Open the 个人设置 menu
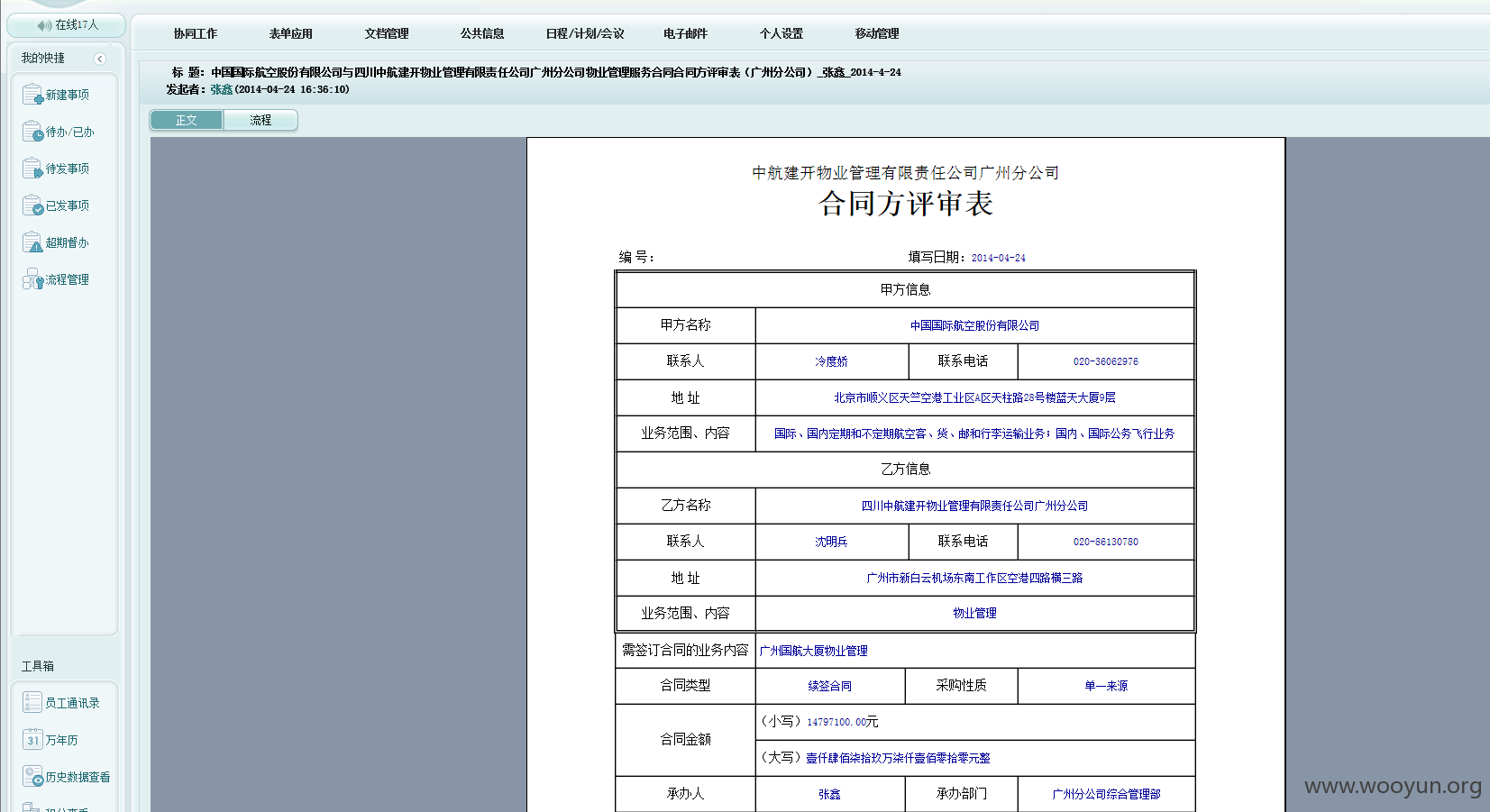The width and height of the screenshot is (1490, 812). pyautogui.click(x=782, y=33)
